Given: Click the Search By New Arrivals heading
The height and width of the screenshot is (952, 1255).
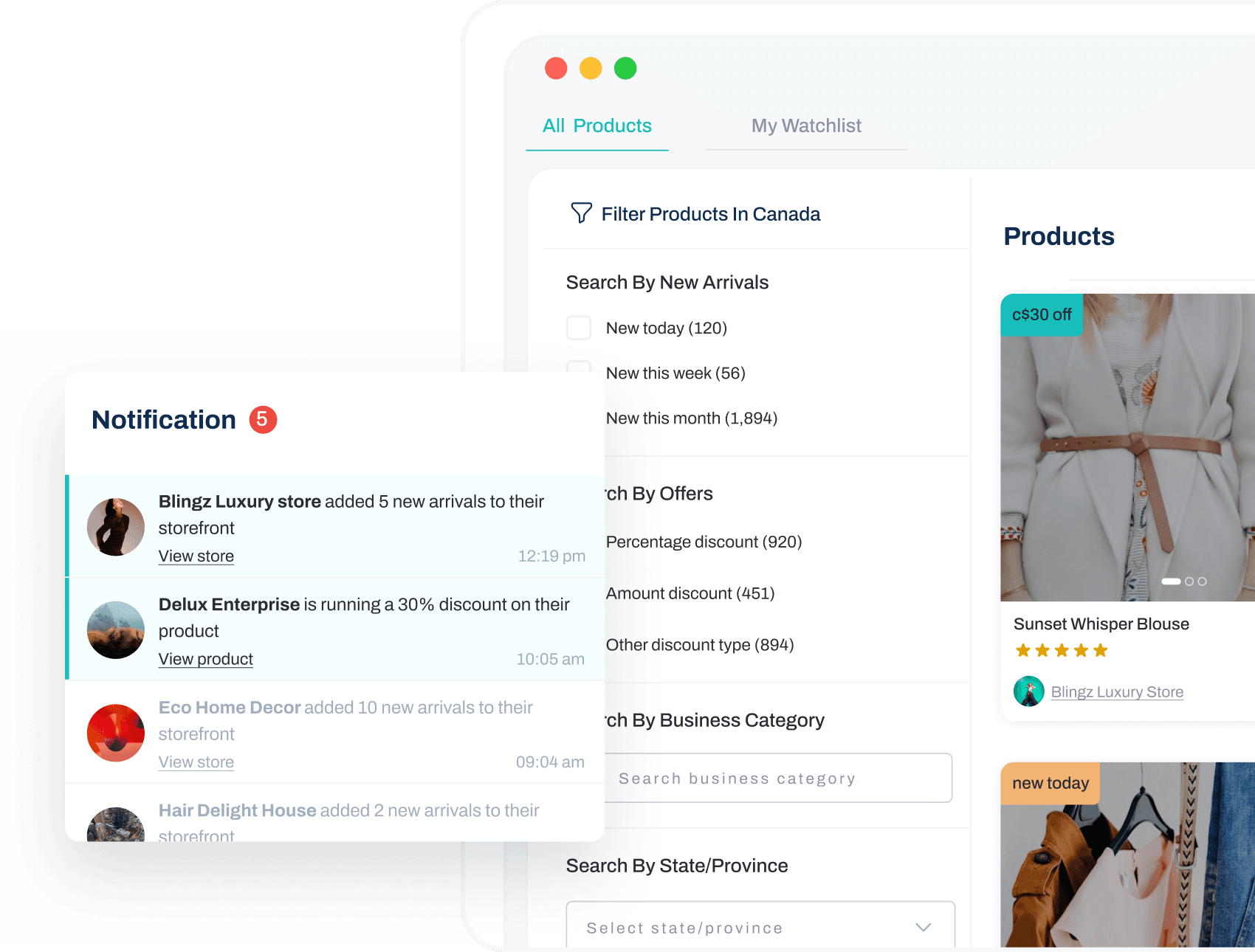Looking at the screenshot, I should tap(667, 283).
